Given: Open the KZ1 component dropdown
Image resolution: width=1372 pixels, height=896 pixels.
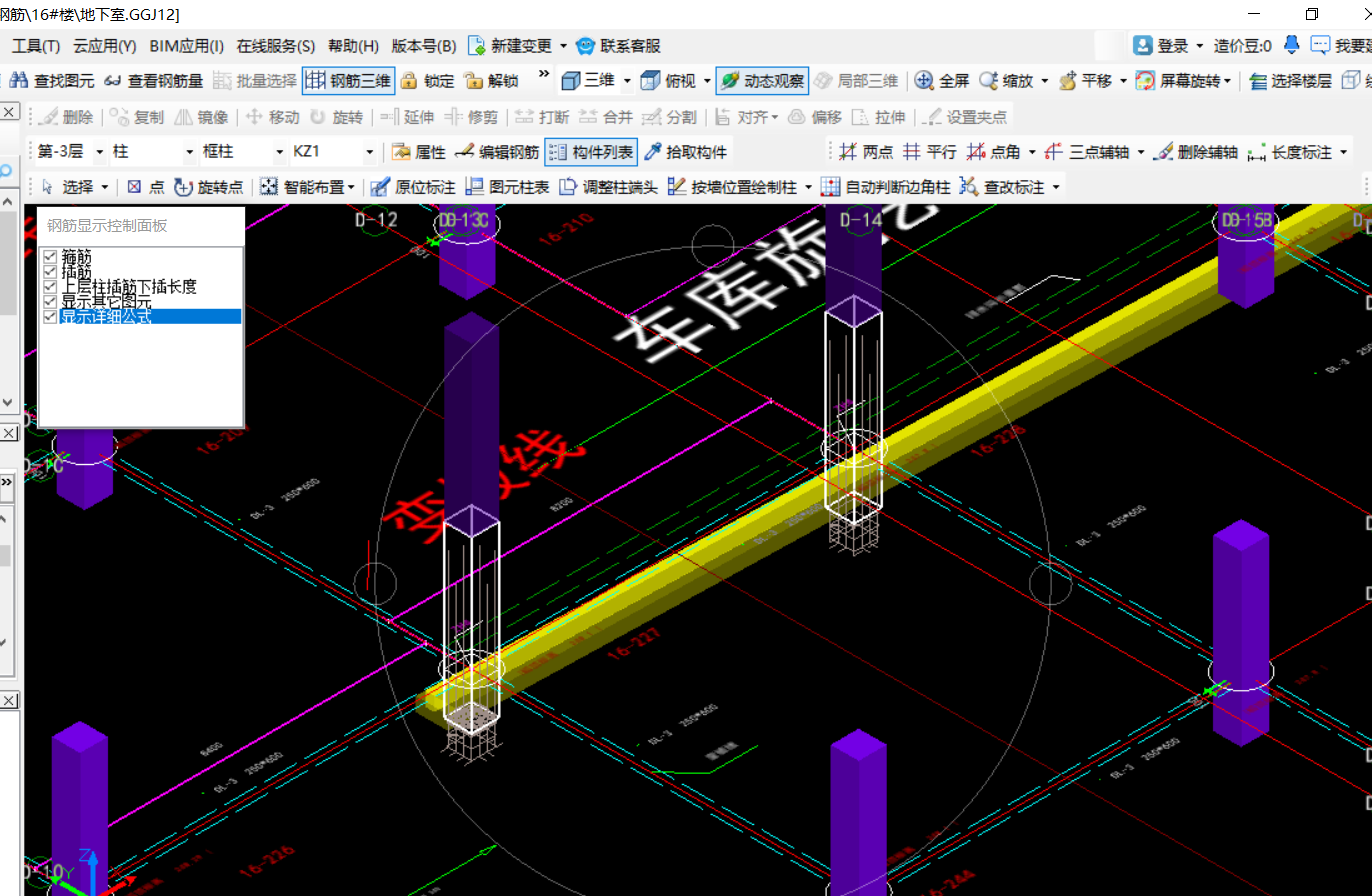Looking at the screenshot, I should click(x=370, y=152).
